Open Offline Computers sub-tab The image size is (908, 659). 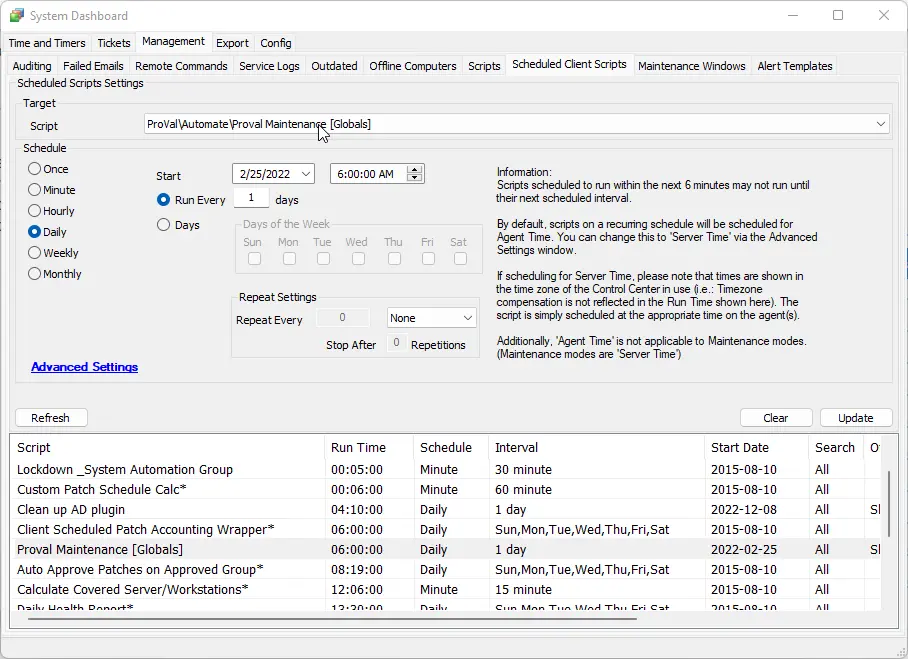point(413,66)
